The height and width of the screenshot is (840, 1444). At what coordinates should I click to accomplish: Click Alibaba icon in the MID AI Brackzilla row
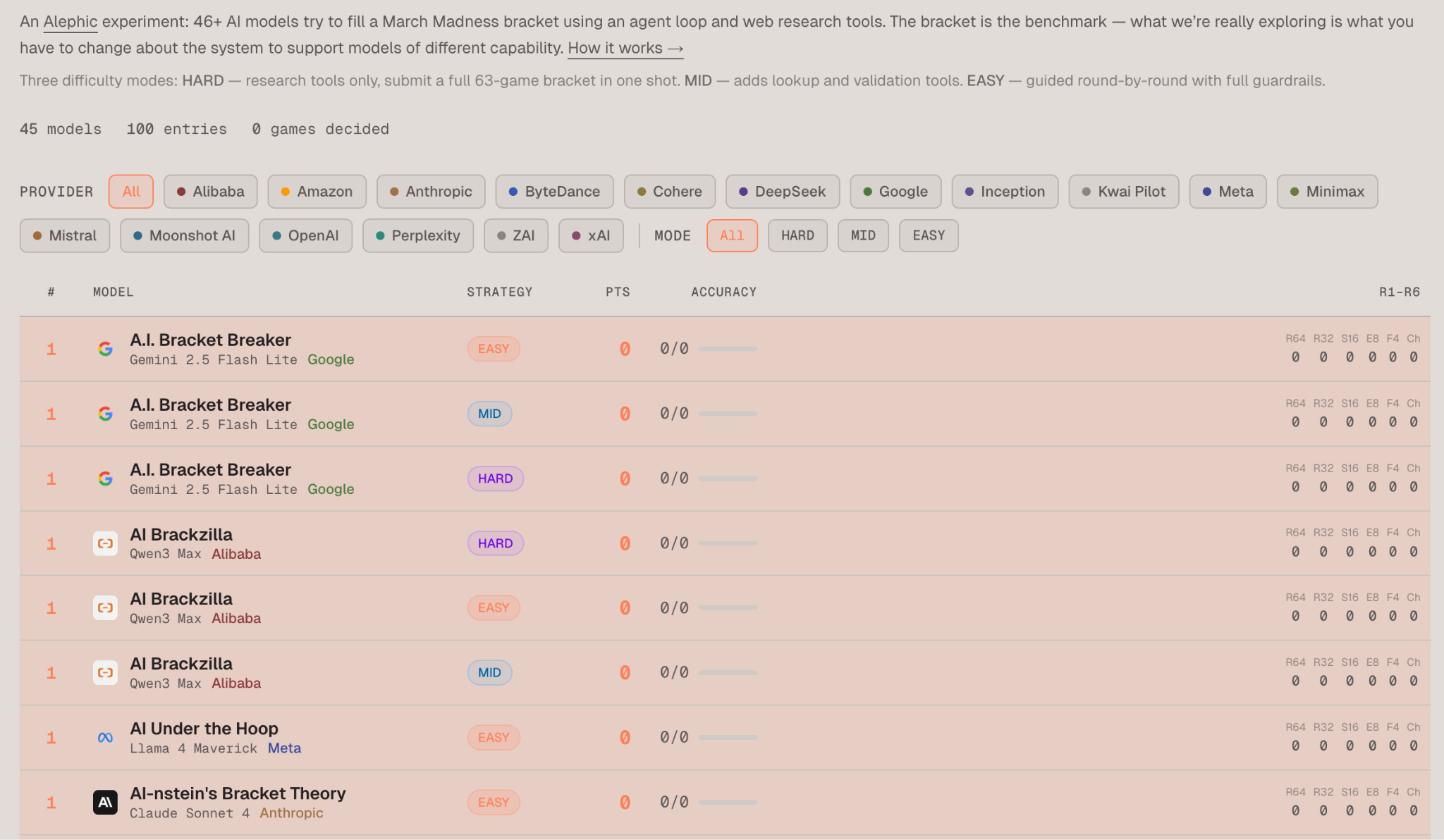point(105,673)
